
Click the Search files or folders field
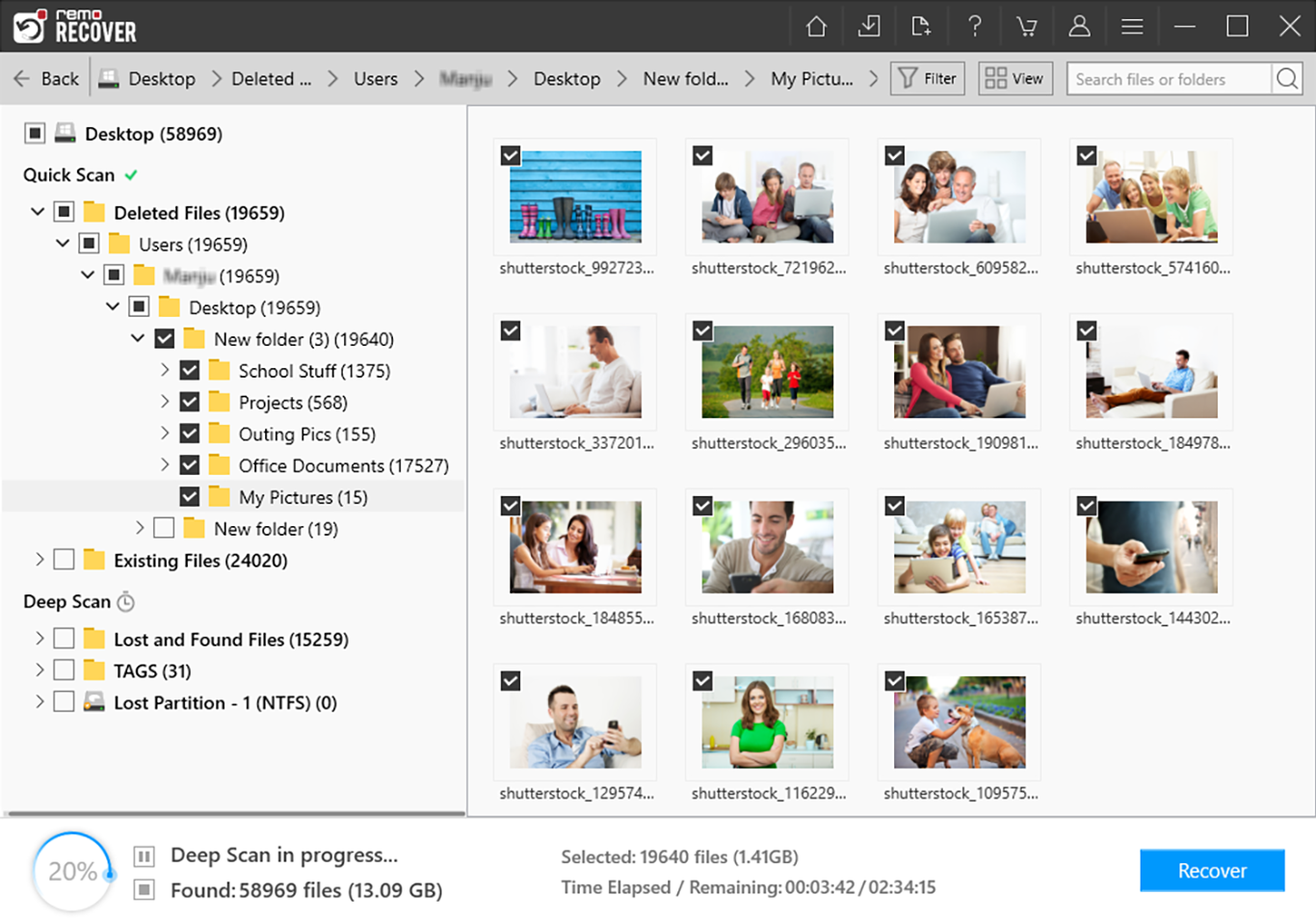point(1168,79)
